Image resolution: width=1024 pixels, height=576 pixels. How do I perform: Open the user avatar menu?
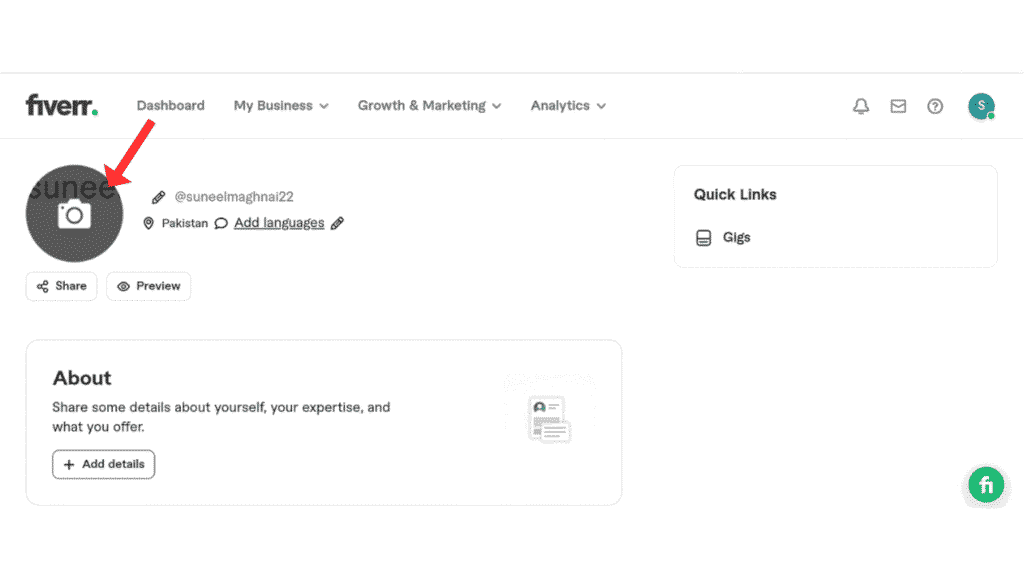(981, 106)
